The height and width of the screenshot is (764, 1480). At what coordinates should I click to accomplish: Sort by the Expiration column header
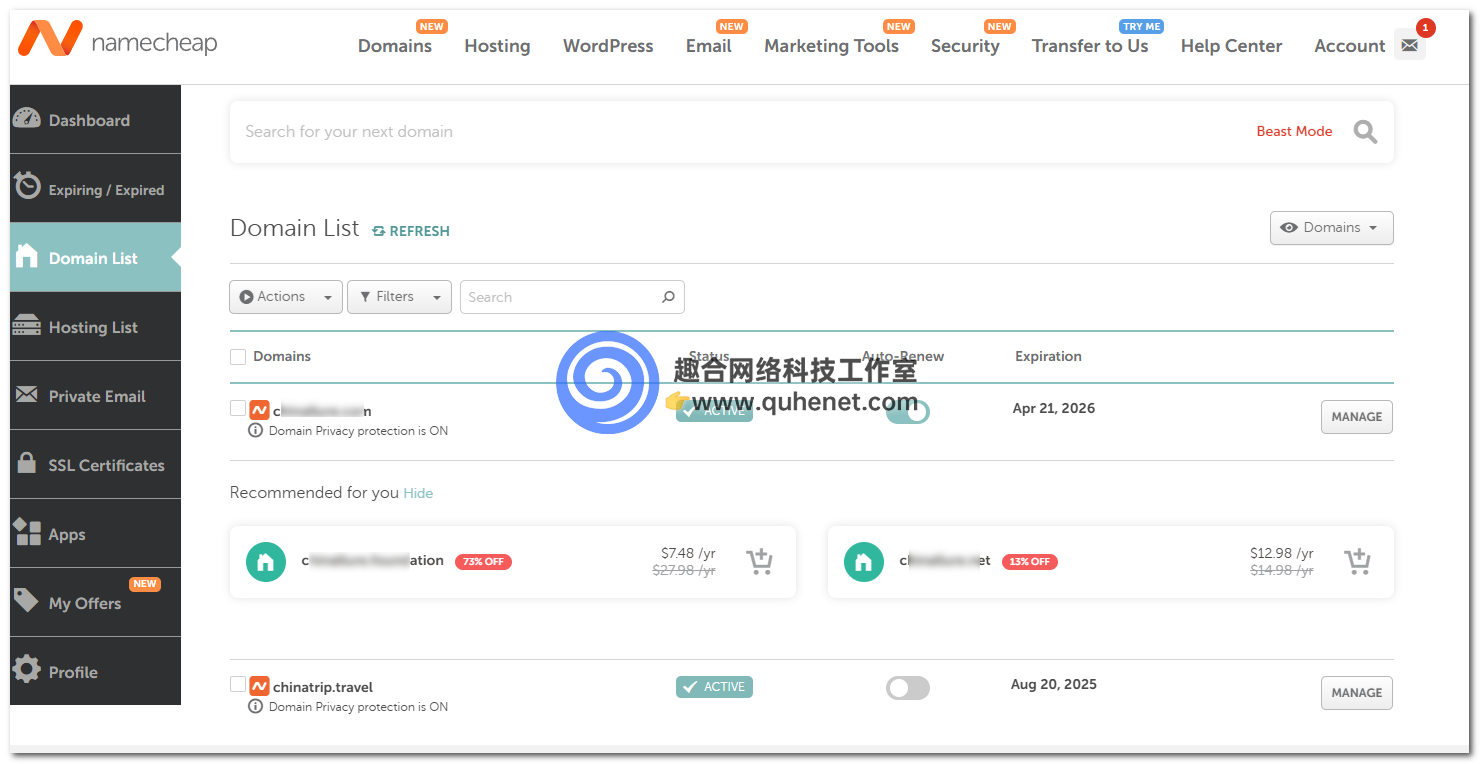(1048, 356)
